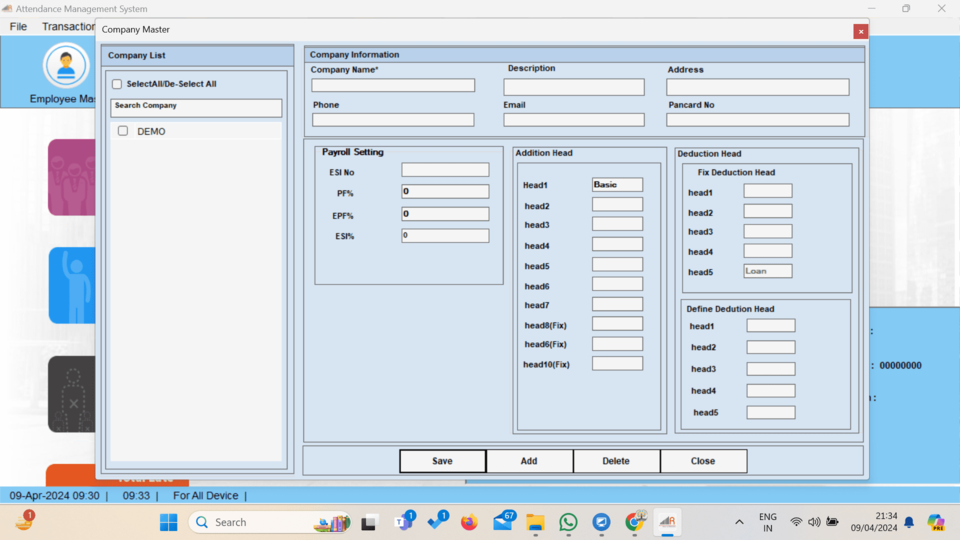Click the battery status icon

(x=832, y=522)
